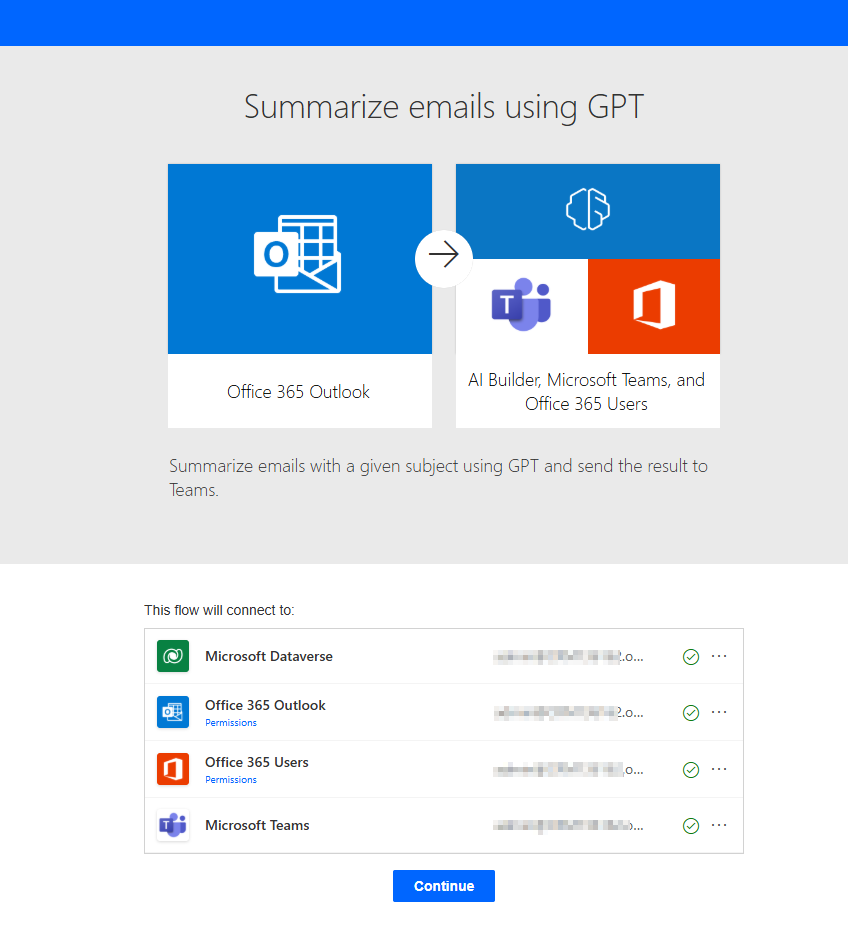Click the green checkmark for Office 365 Outlook
The height and width of the screenshot is (939, 848).
(691, 713)
